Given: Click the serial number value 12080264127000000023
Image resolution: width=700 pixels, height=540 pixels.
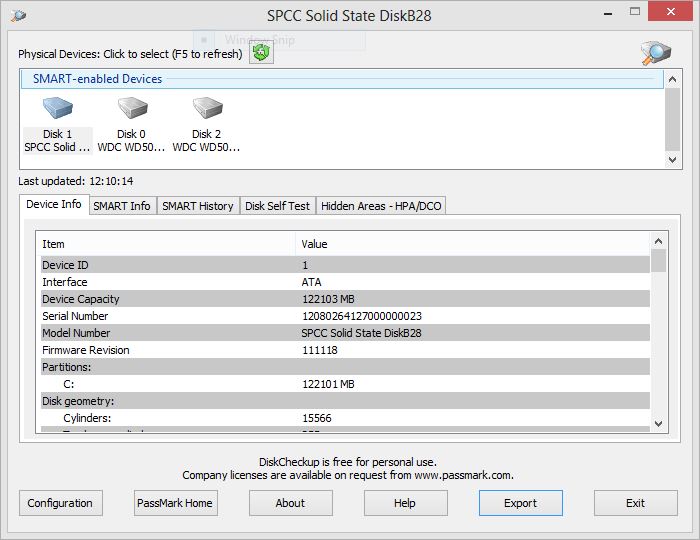Looking at the screenshot, I should (x=362, y=316).
